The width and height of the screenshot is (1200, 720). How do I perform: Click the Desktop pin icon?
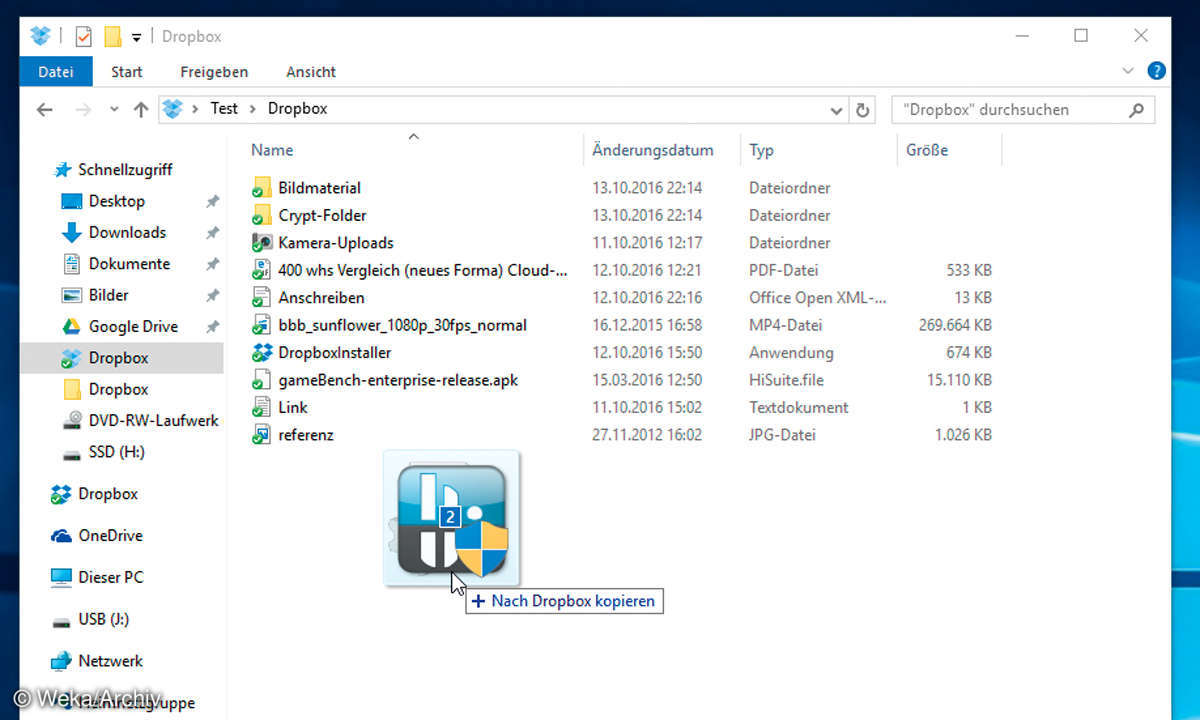pos(212,201)
